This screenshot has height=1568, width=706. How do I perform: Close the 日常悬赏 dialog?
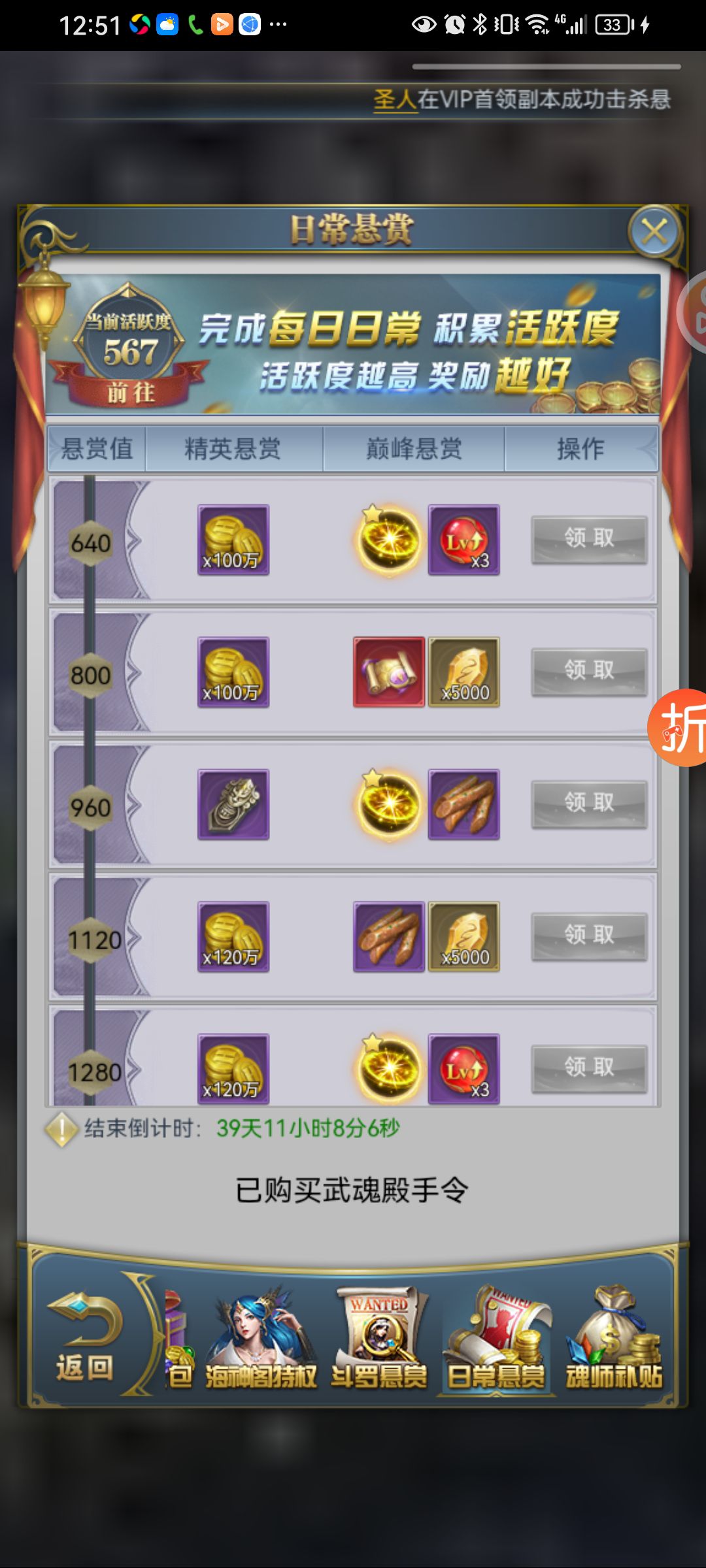pos(654,231)
